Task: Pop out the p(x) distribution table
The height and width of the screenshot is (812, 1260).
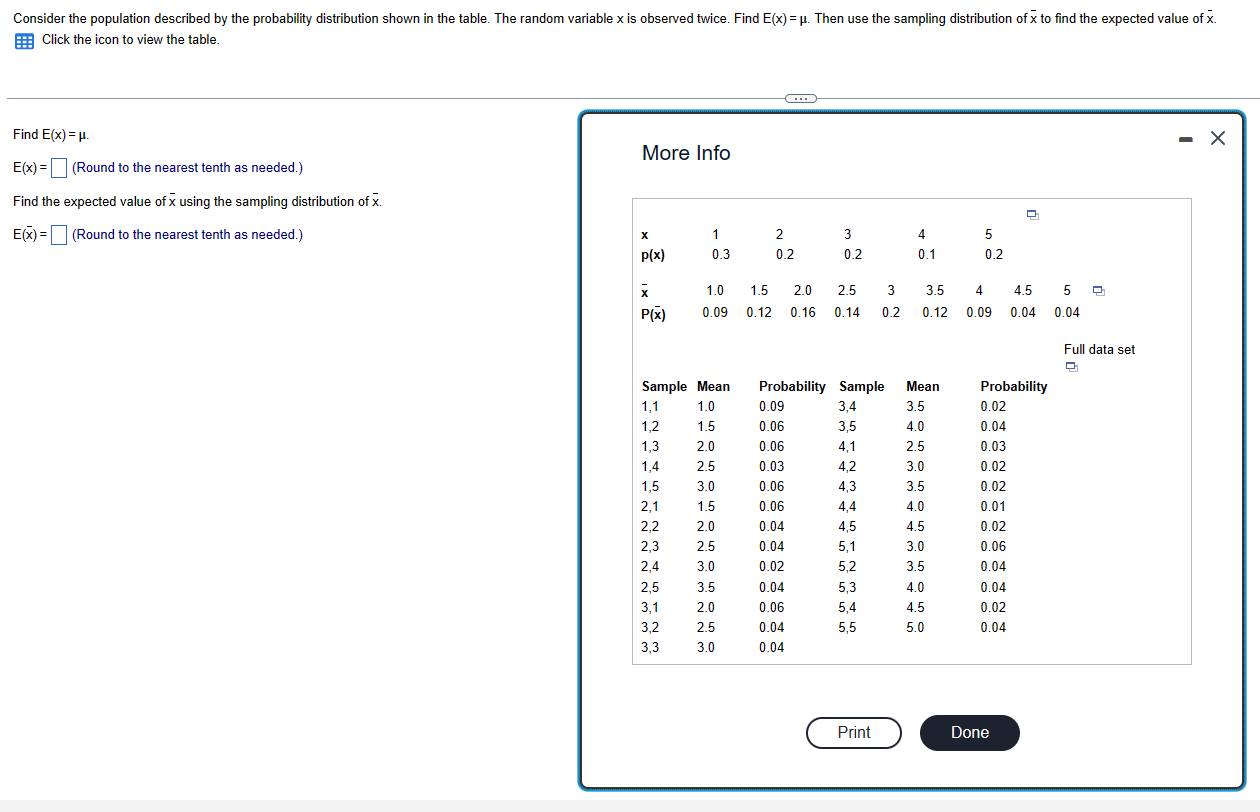Action: (x=1033, y=215)
